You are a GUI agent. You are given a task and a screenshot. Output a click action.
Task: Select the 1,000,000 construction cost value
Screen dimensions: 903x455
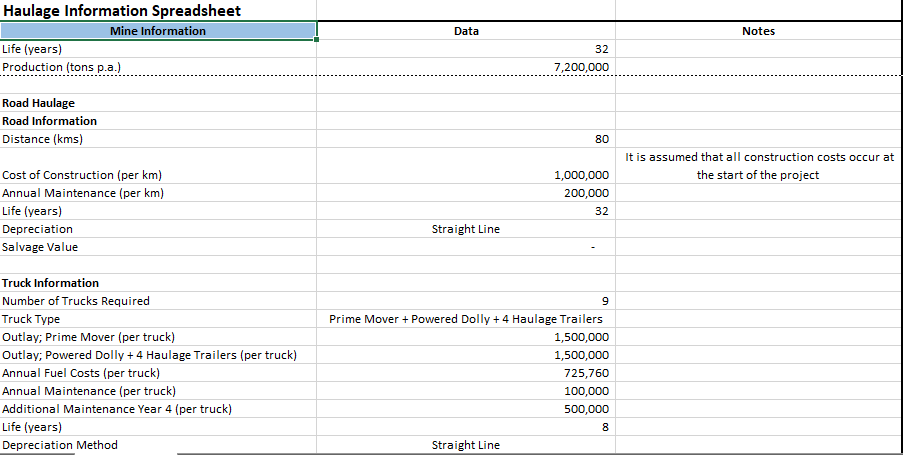(x=581, y=175)
